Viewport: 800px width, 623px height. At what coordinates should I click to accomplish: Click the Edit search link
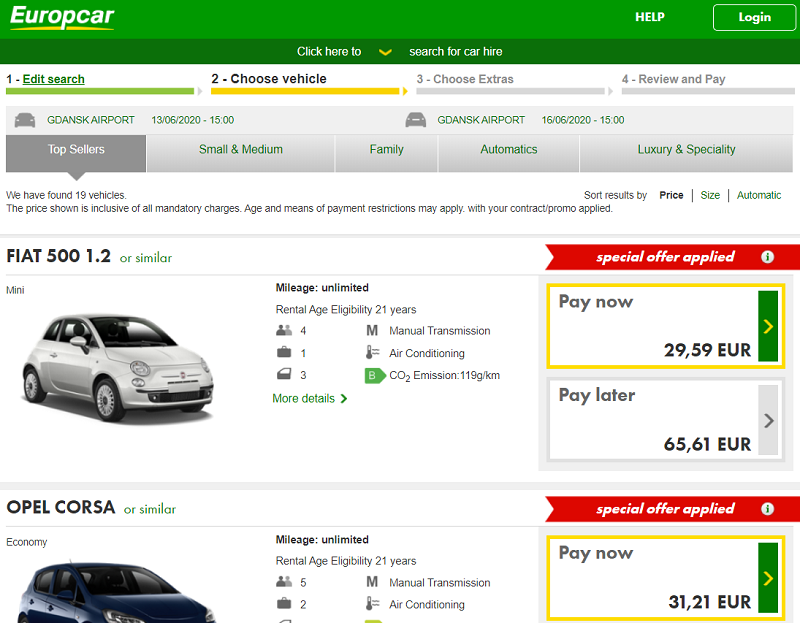54,79
